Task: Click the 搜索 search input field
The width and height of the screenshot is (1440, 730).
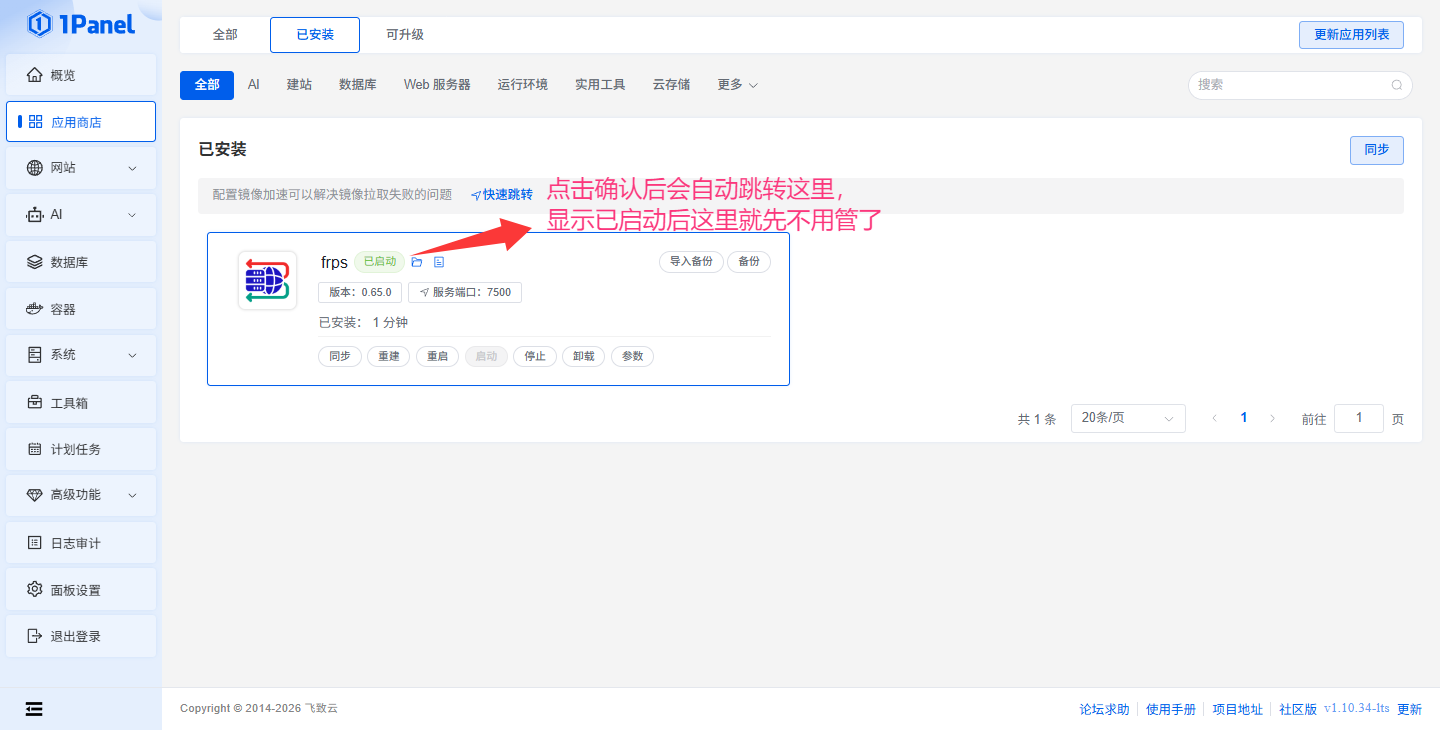Action: coord(1290,85)
